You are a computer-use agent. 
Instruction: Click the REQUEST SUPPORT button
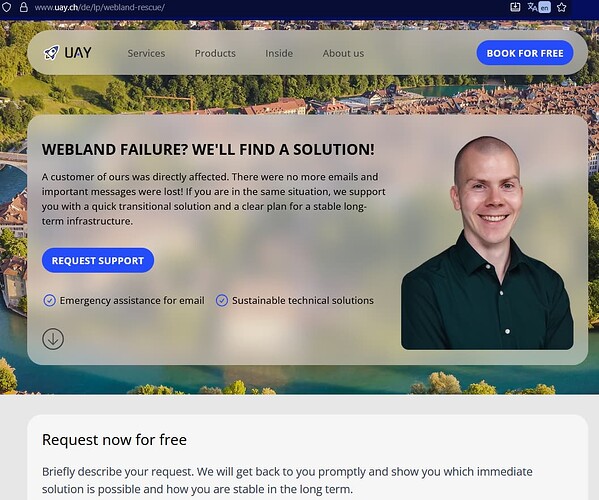coord(98,261)
